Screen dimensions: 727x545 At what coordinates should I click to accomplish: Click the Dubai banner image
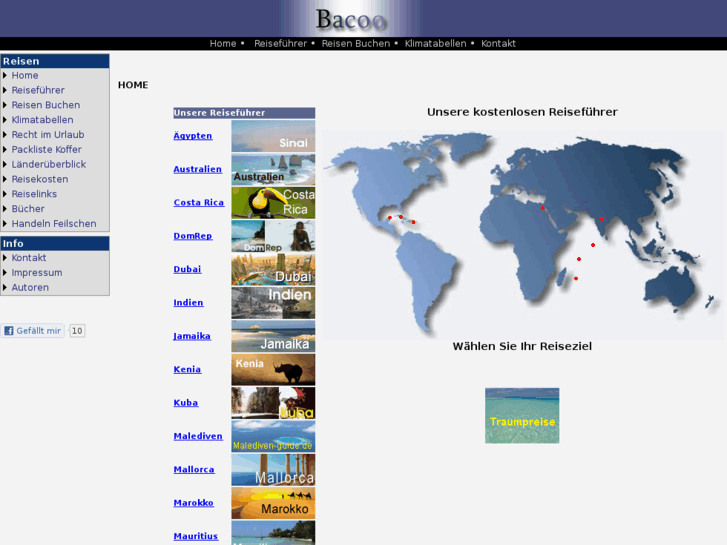click(x=273, y=269)
